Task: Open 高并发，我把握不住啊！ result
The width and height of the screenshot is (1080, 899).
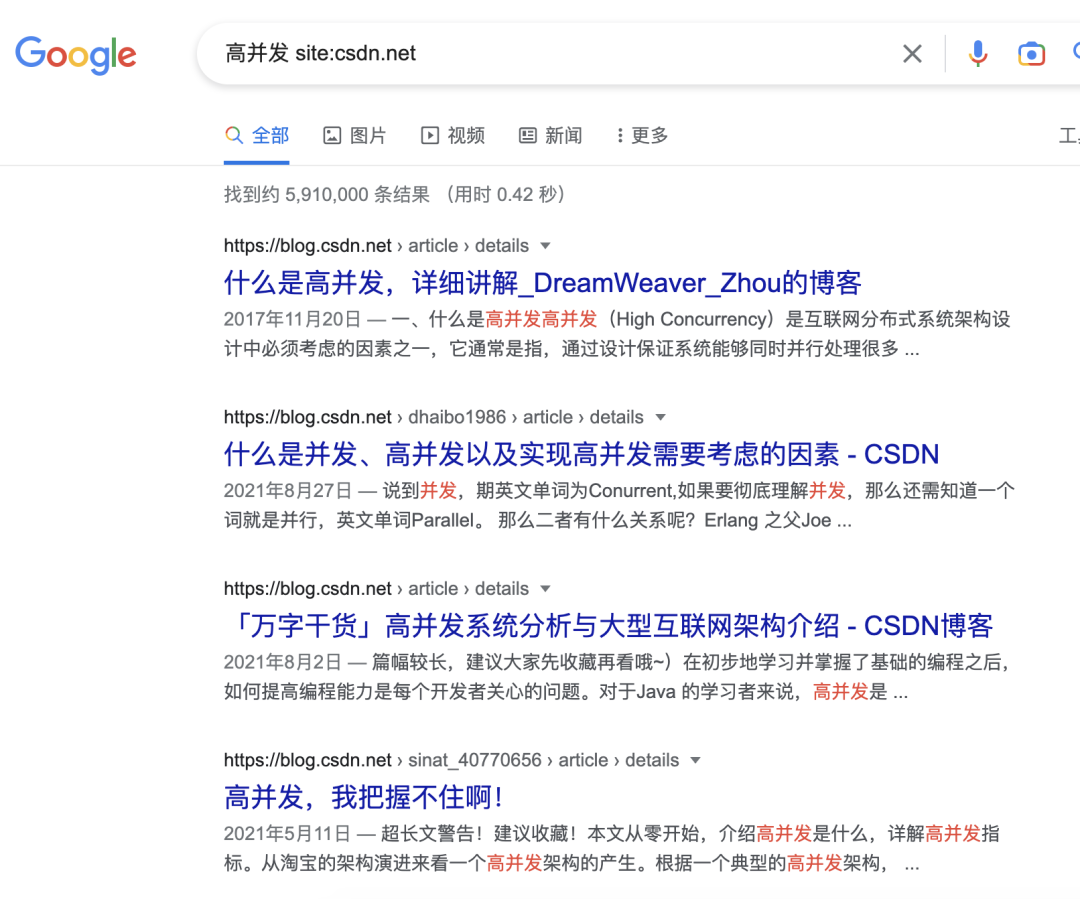Action: pyautogui.click(x=364, y=798)
